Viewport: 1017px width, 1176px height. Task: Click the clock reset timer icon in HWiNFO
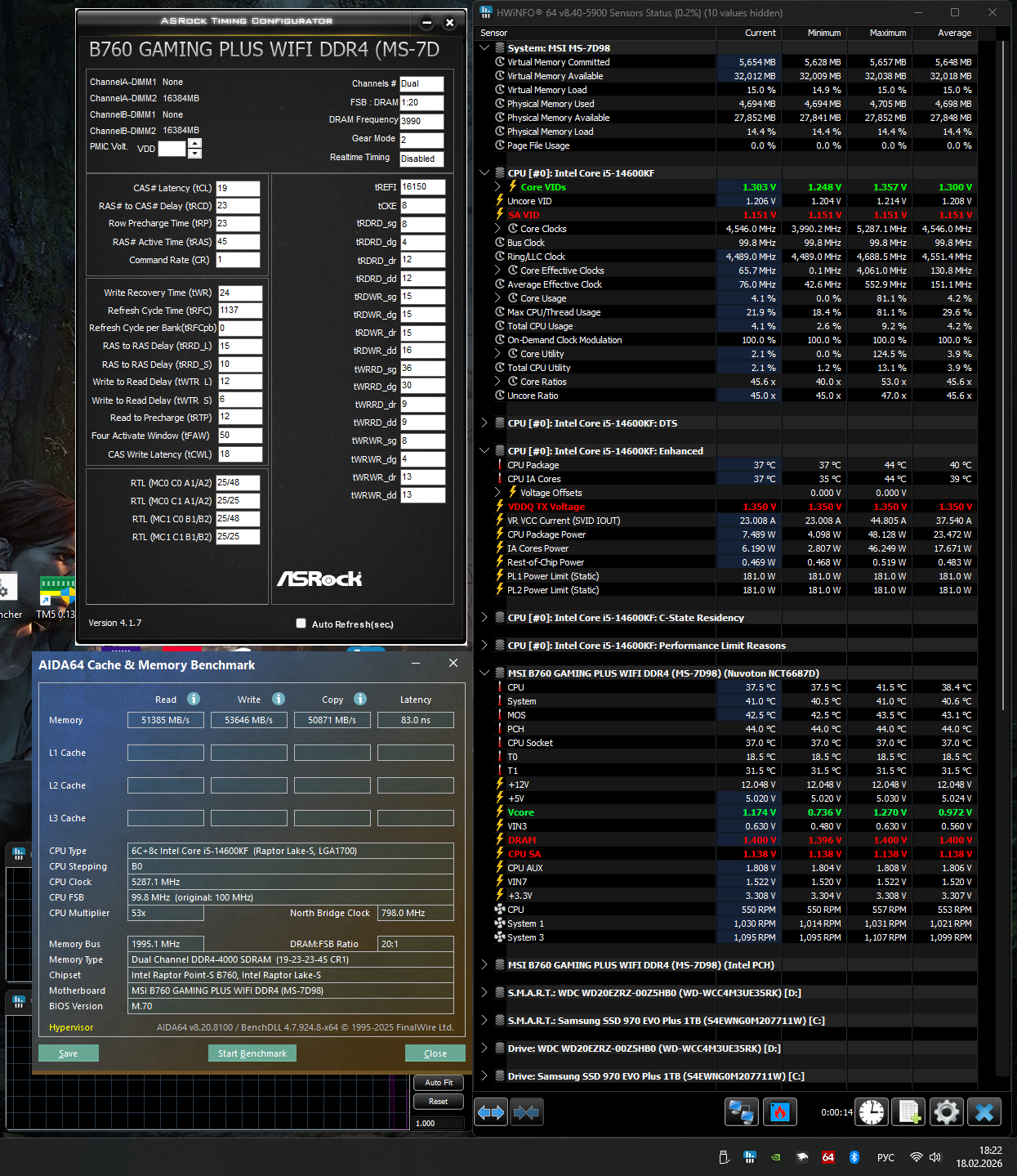coord(872,1112)
